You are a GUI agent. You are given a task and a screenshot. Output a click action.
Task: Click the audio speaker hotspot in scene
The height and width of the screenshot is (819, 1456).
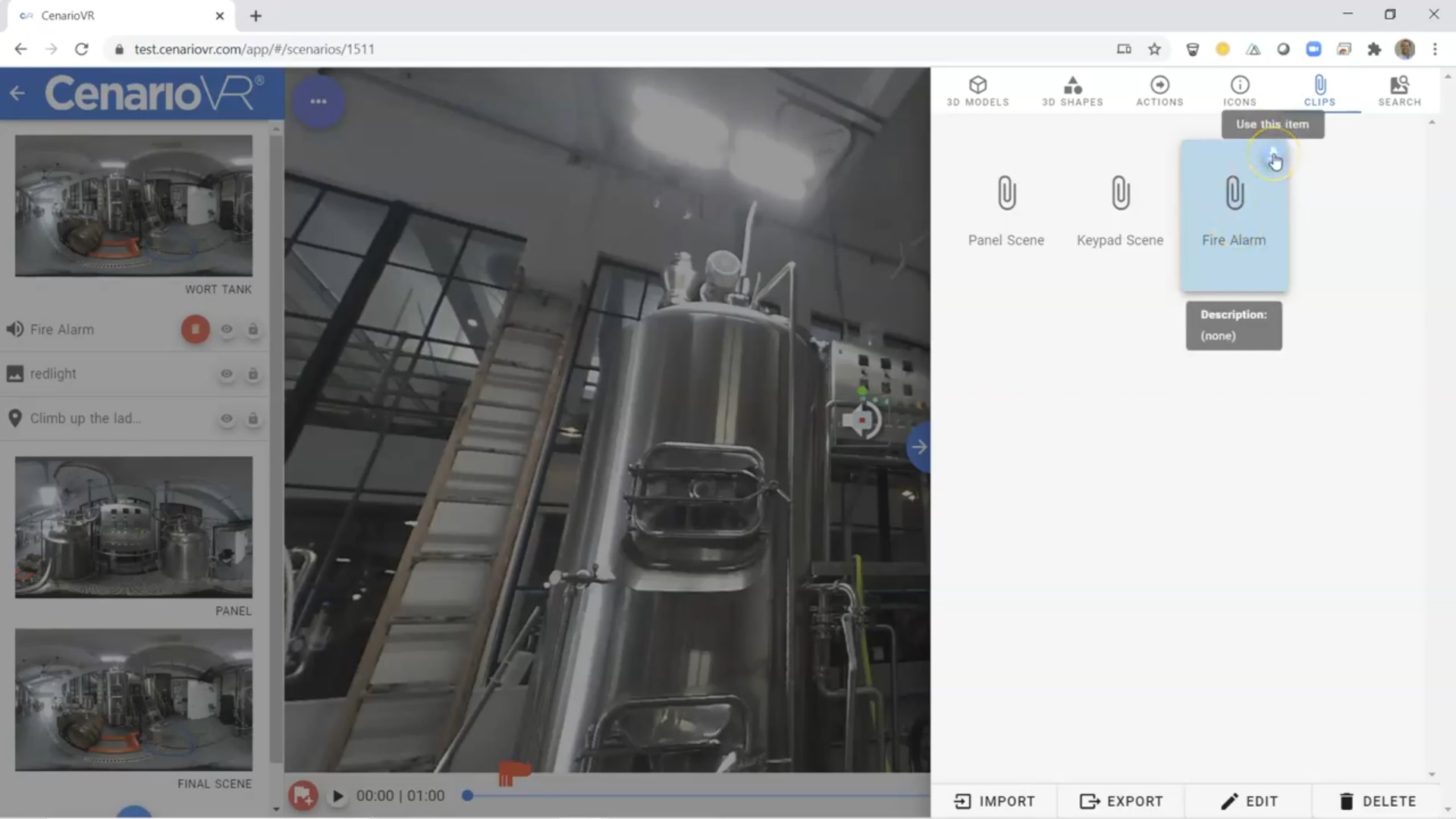(x=862, y=419)
